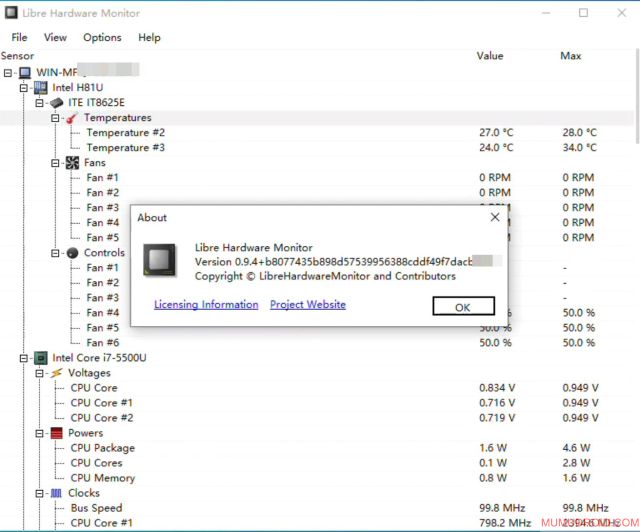Collapse the Clocks group
This screenshot has height=532, width=640.
click(x=40, y=493)
